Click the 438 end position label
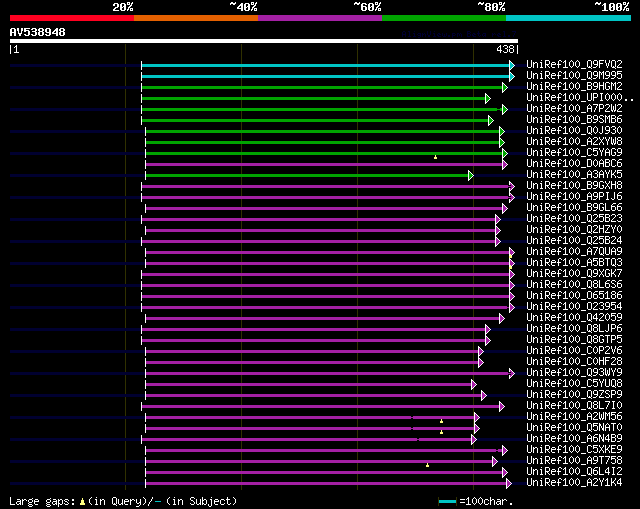640x509 pixels. [505, 49]
